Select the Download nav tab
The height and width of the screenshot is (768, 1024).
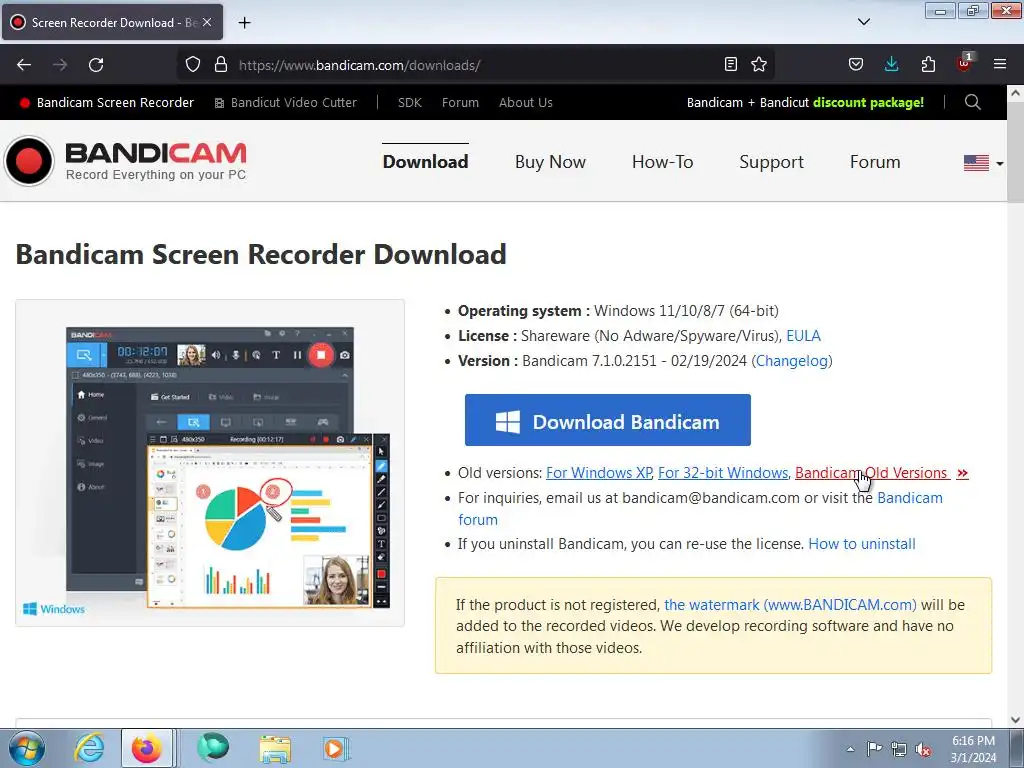(425, 162)
